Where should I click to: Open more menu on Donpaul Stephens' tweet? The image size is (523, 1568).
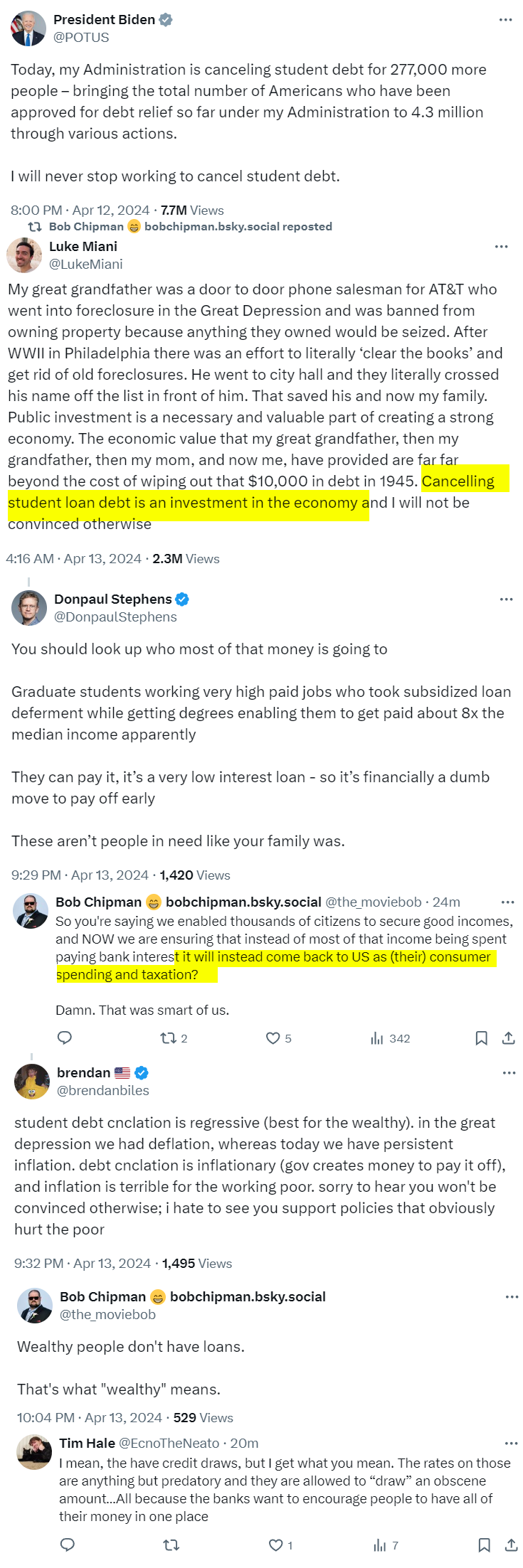[x=506, y=599]
